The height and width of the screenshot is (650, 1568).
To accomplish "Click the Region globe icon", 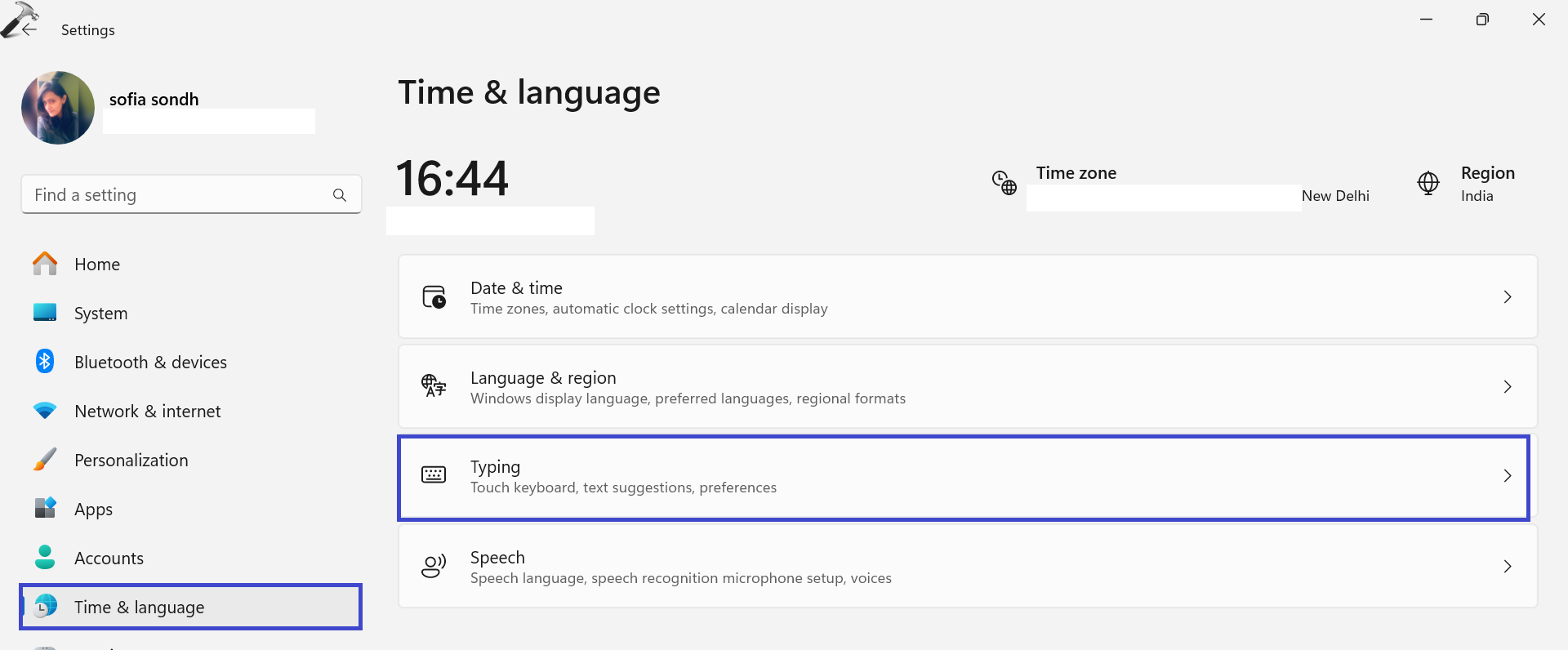I will click(x=1428, y=183).
